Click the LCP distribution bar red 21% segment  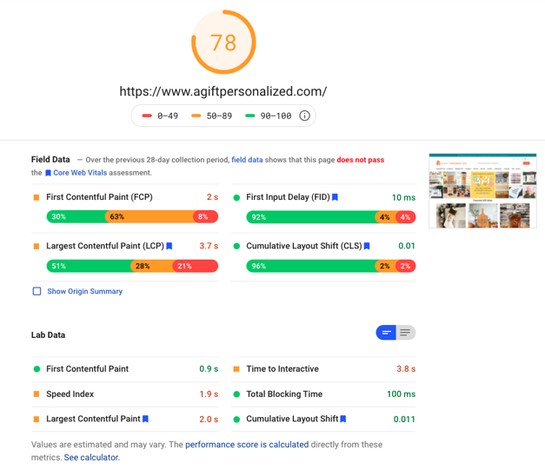click(195, 266)
